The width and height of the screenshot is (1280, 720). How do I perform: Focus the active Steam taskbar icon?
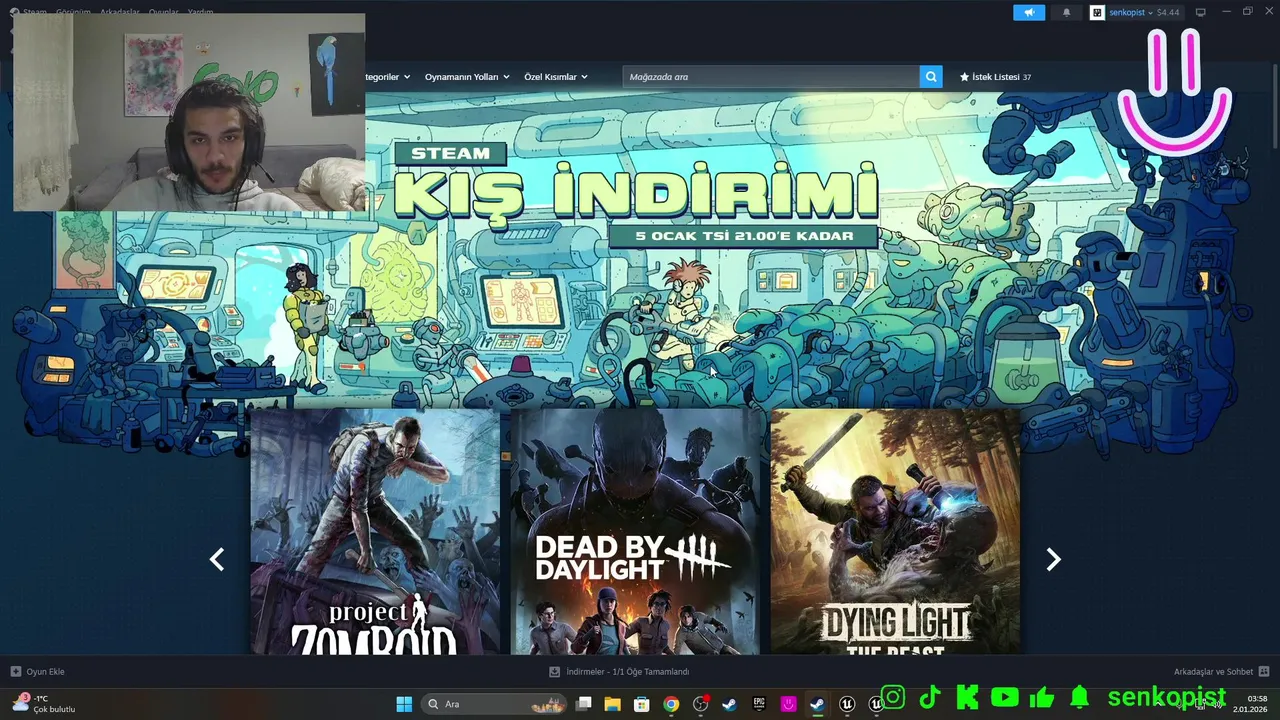point(817,704)
